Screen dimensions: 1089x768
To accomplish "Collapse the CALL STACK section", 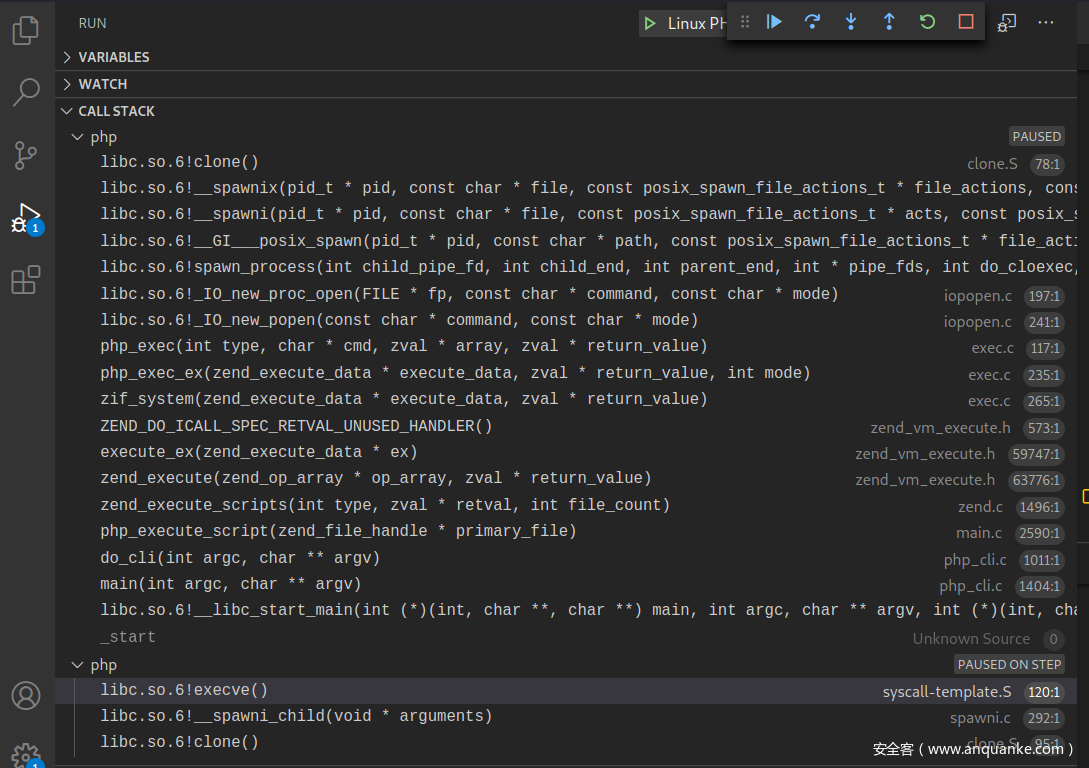I will pos(116,111).
